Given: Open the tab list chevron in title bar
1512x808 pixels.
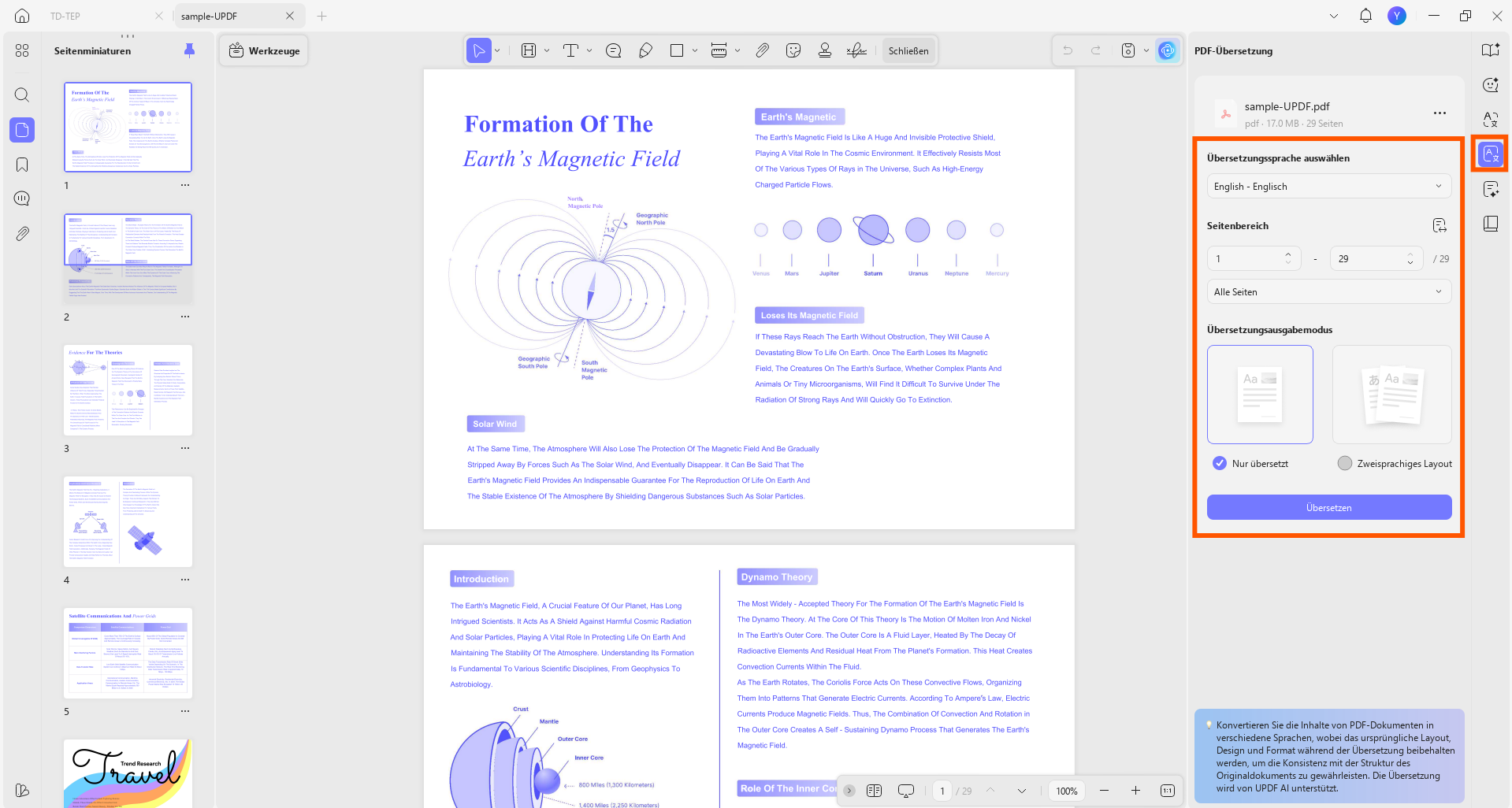Looking at the screenshot, I should point(1333,16).
